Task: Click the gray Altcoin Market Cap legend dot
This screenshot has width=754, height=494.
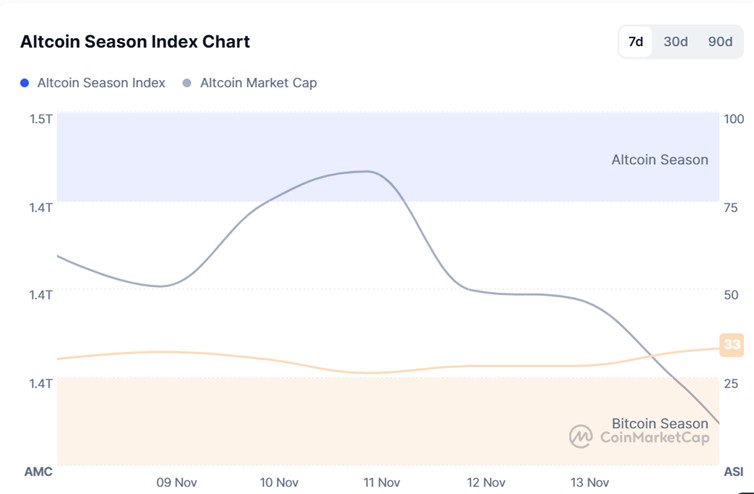Action: 188,83
